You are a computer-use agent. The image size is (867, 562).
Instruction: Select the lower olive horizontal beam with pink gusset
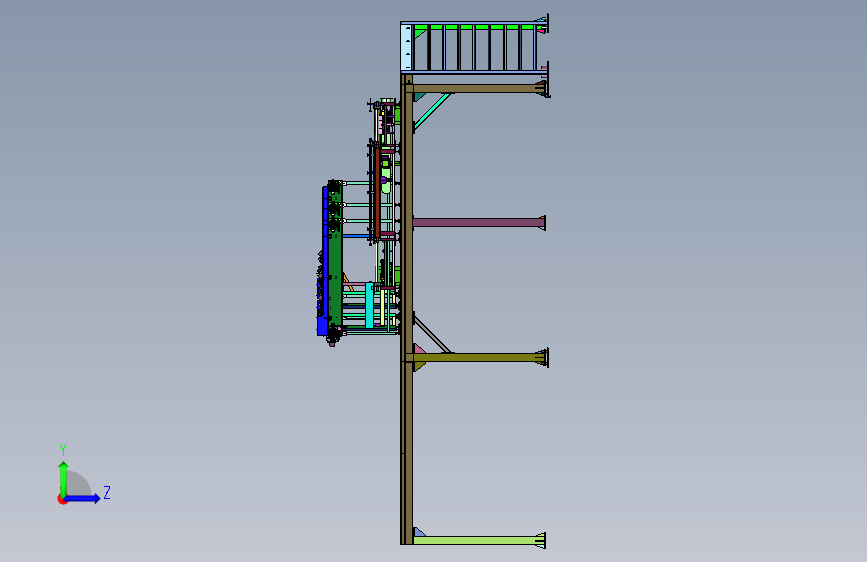(478, 358)
